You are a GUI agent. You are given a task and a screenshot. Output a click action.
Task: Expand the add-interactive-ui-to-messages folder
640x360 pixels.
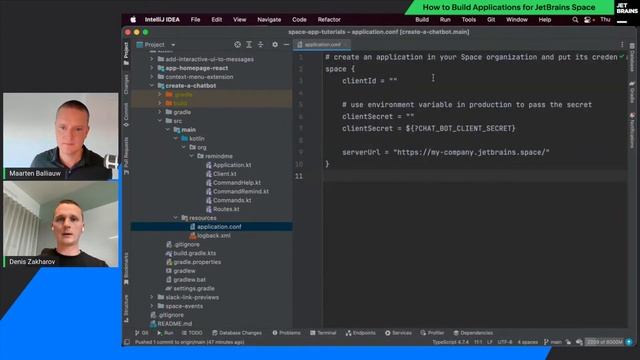click(x=152, y=59)
